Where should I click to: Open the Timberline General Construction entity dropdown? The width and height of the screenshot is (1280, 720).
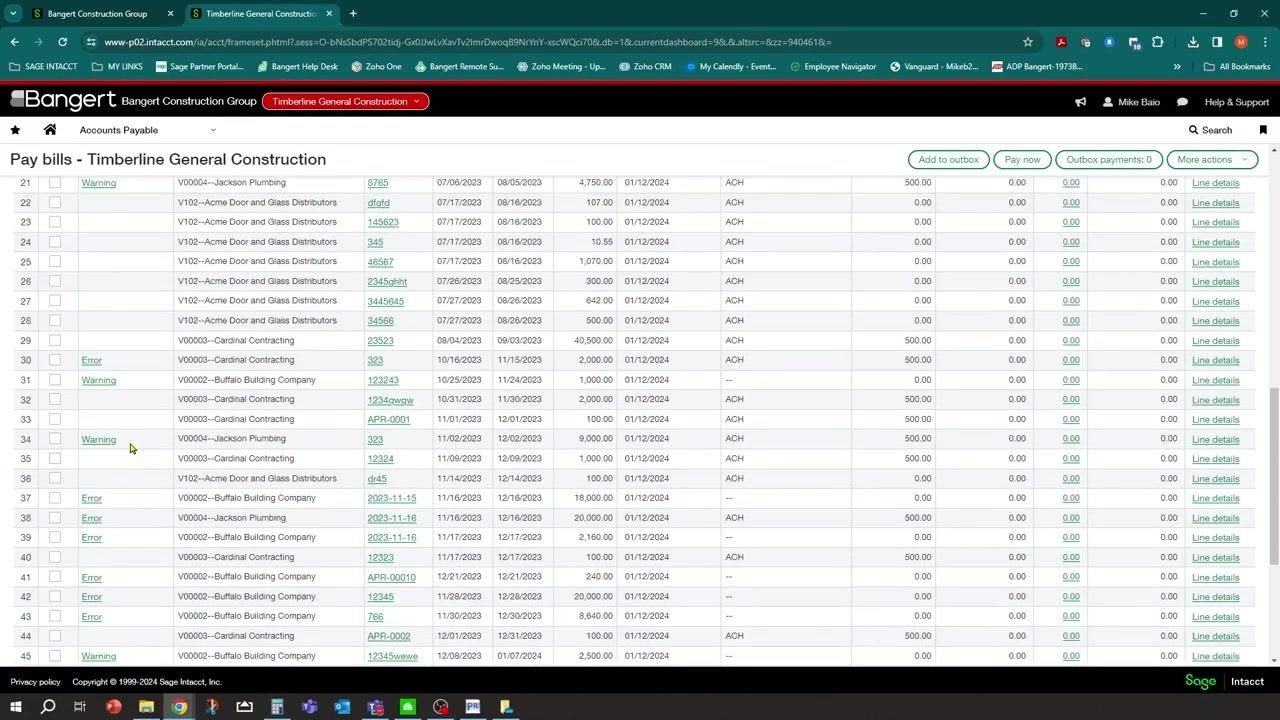click(345, 101)
